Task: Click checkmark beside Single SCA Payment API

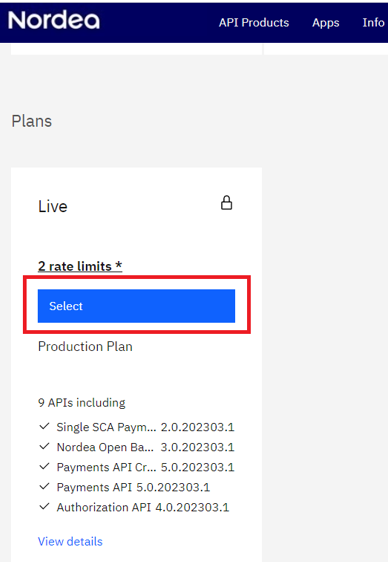Action: point(44,427)
